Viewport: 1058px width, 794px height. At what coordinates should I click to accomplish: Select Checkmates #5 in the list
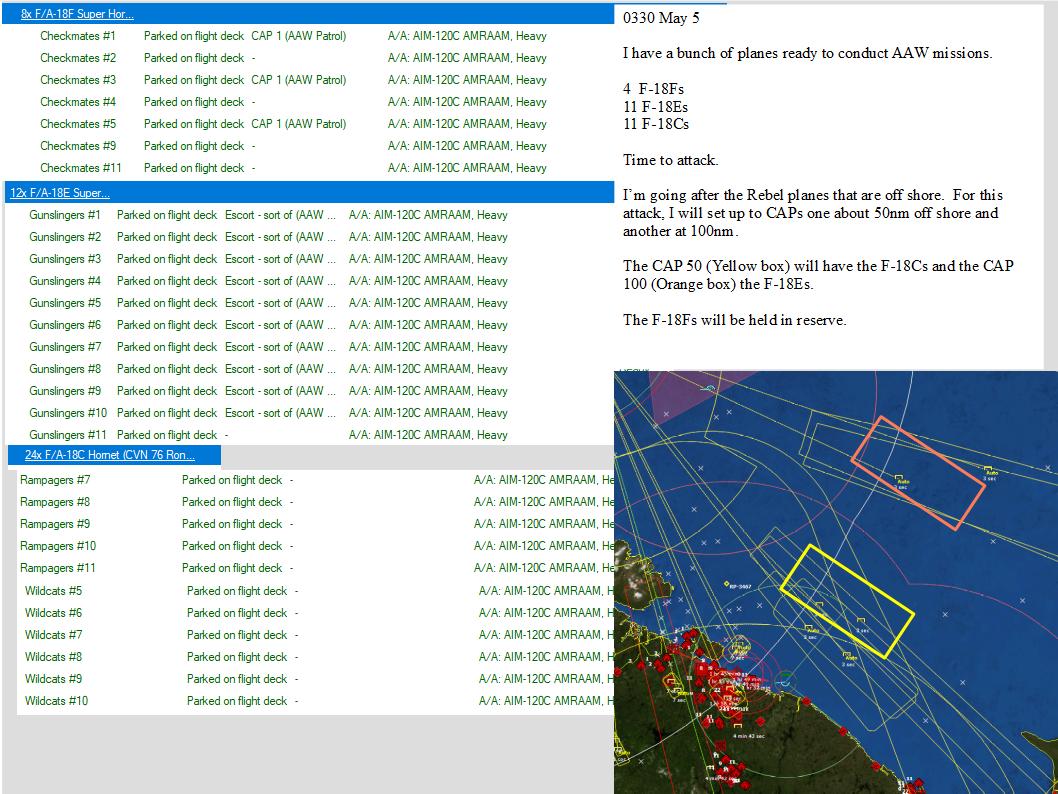78,124
